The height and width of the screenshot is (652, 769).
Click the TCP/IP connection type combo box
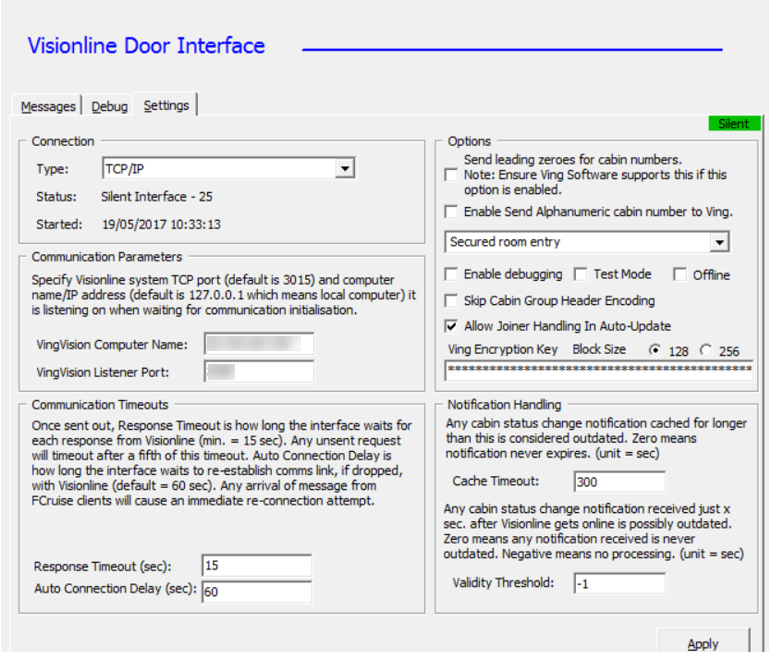(229, 168)
